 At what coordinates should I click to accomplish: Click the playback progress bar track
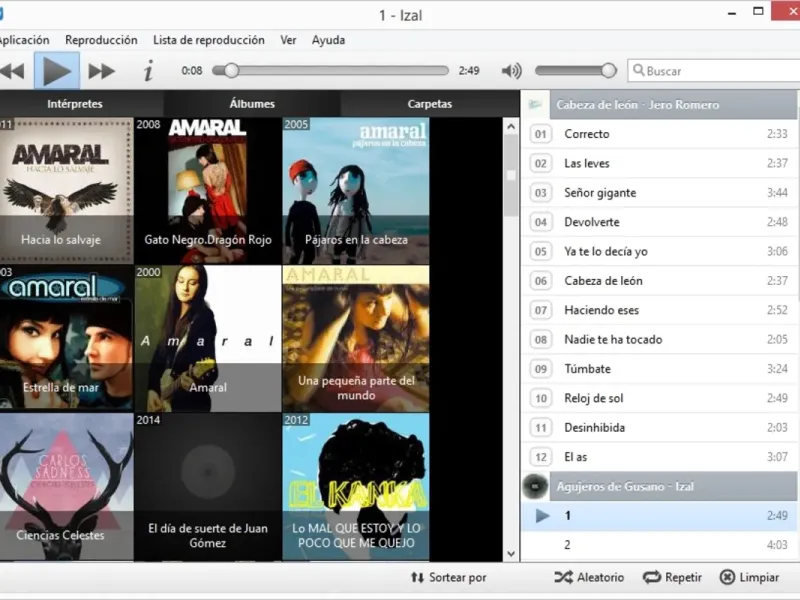(331, 70)
